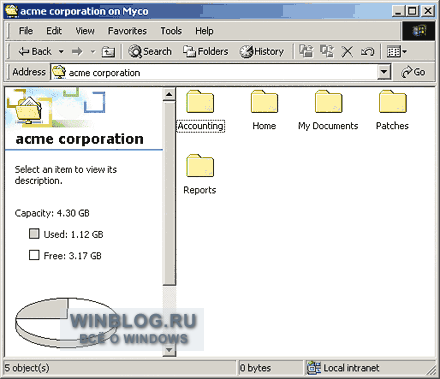Viewport: 440px width, 379px height.
Task: Click the Windows logo throbber icon
Action: coord(419,31)
